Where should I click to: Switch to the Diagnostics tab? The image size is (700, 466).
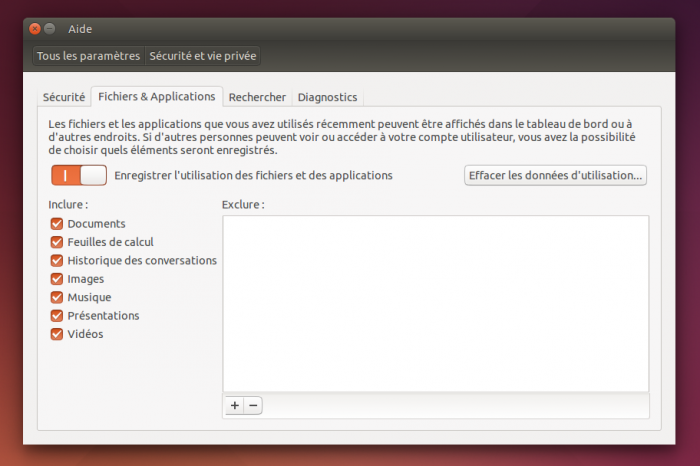click(x=327, y=98)
